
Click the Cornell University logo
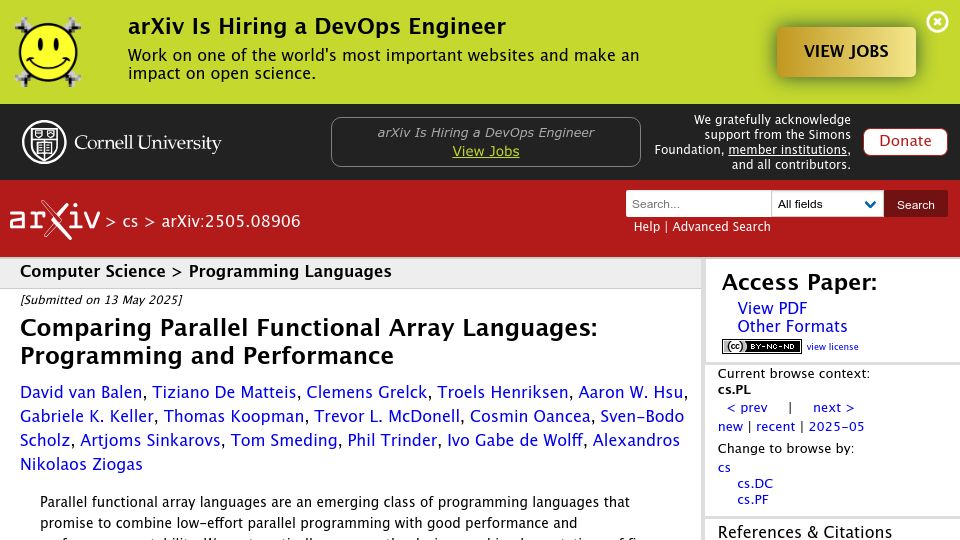[121, 142]
